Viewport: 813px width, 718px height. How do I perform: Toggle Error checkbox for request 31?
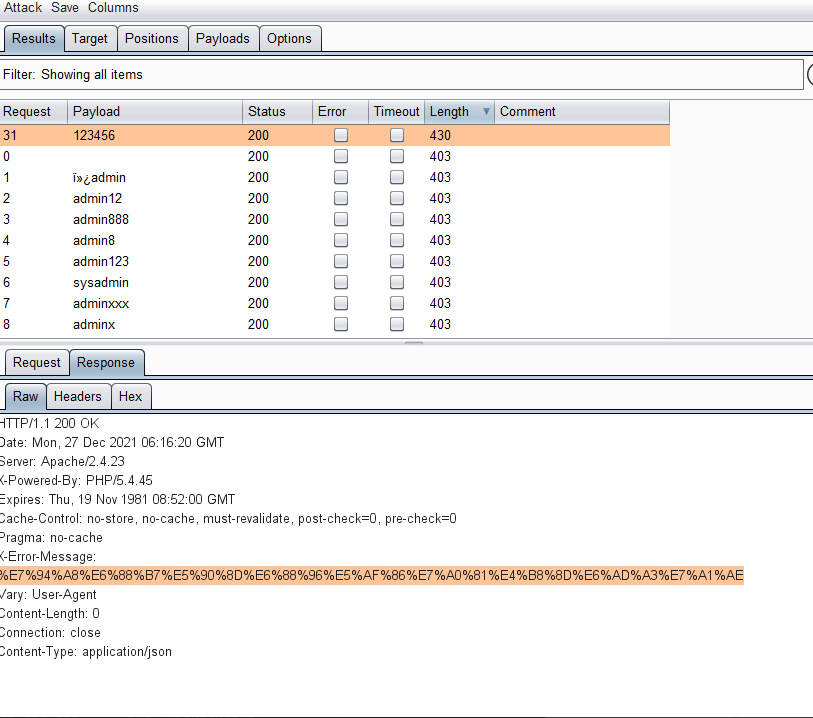(341, 135)
